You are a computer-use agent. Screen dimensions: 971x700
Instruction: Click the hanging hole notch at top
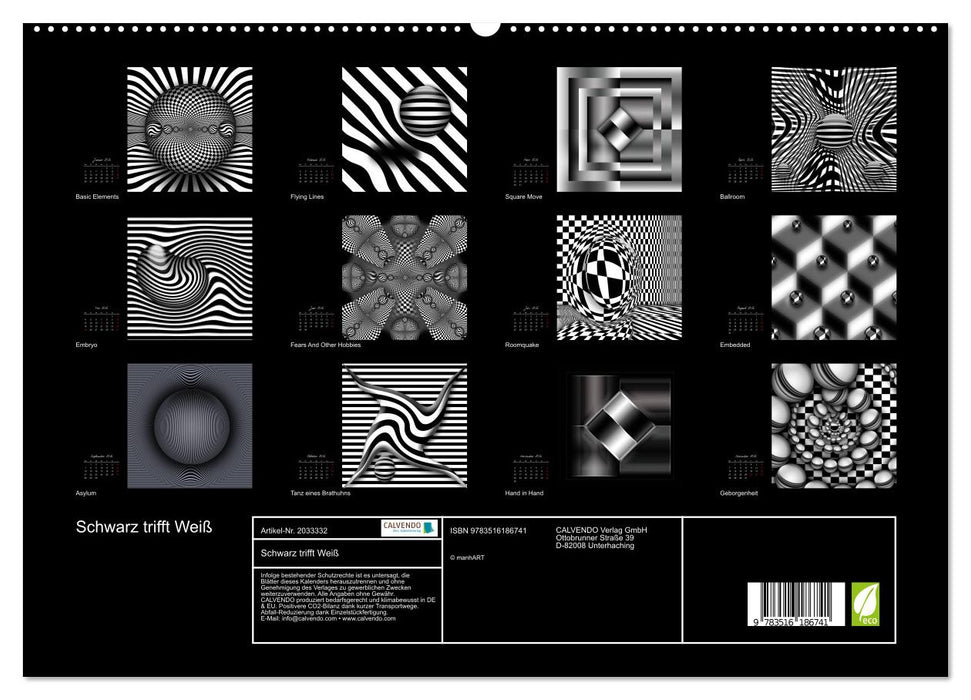485,27
